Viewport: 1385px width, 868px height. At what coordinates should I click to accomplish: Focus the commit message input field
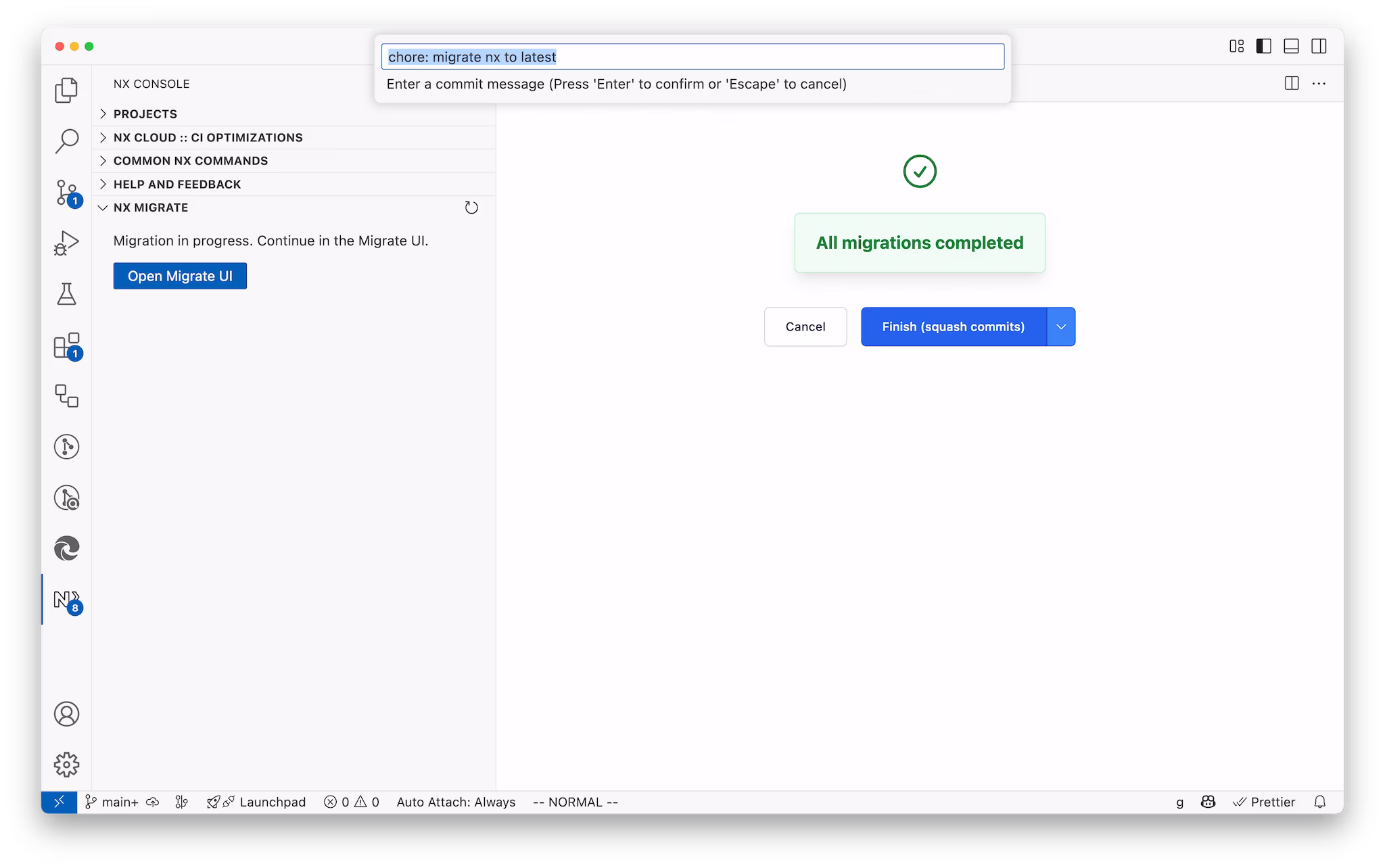pos(692,56)
